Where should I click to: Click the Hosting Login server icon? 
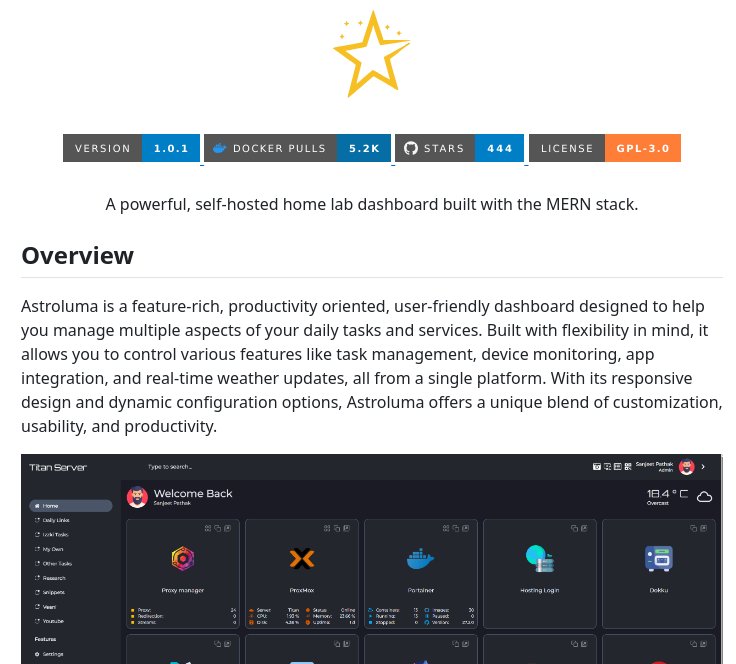(540, 558)
